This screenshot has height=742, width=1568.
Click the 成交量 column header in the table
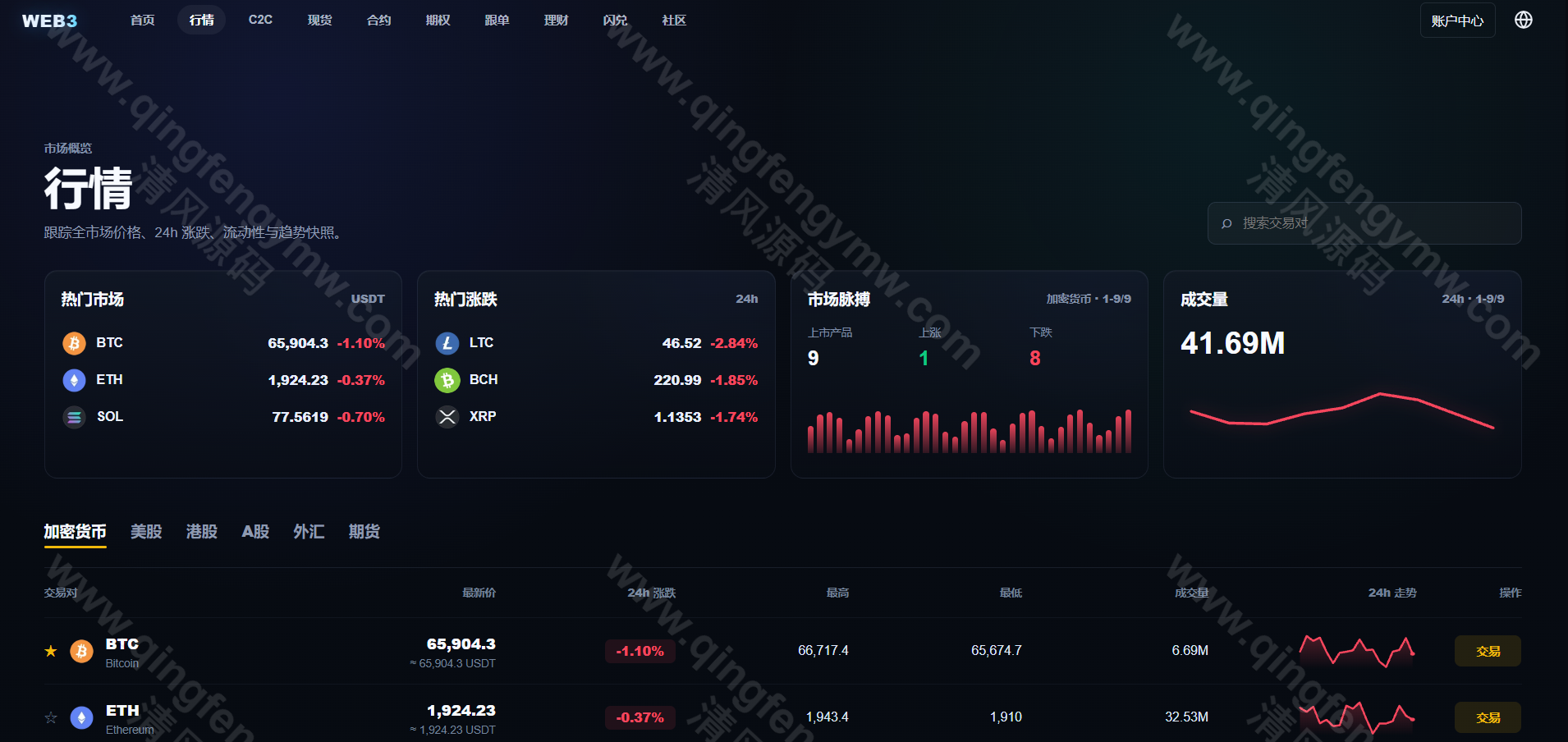(1192, 593)
